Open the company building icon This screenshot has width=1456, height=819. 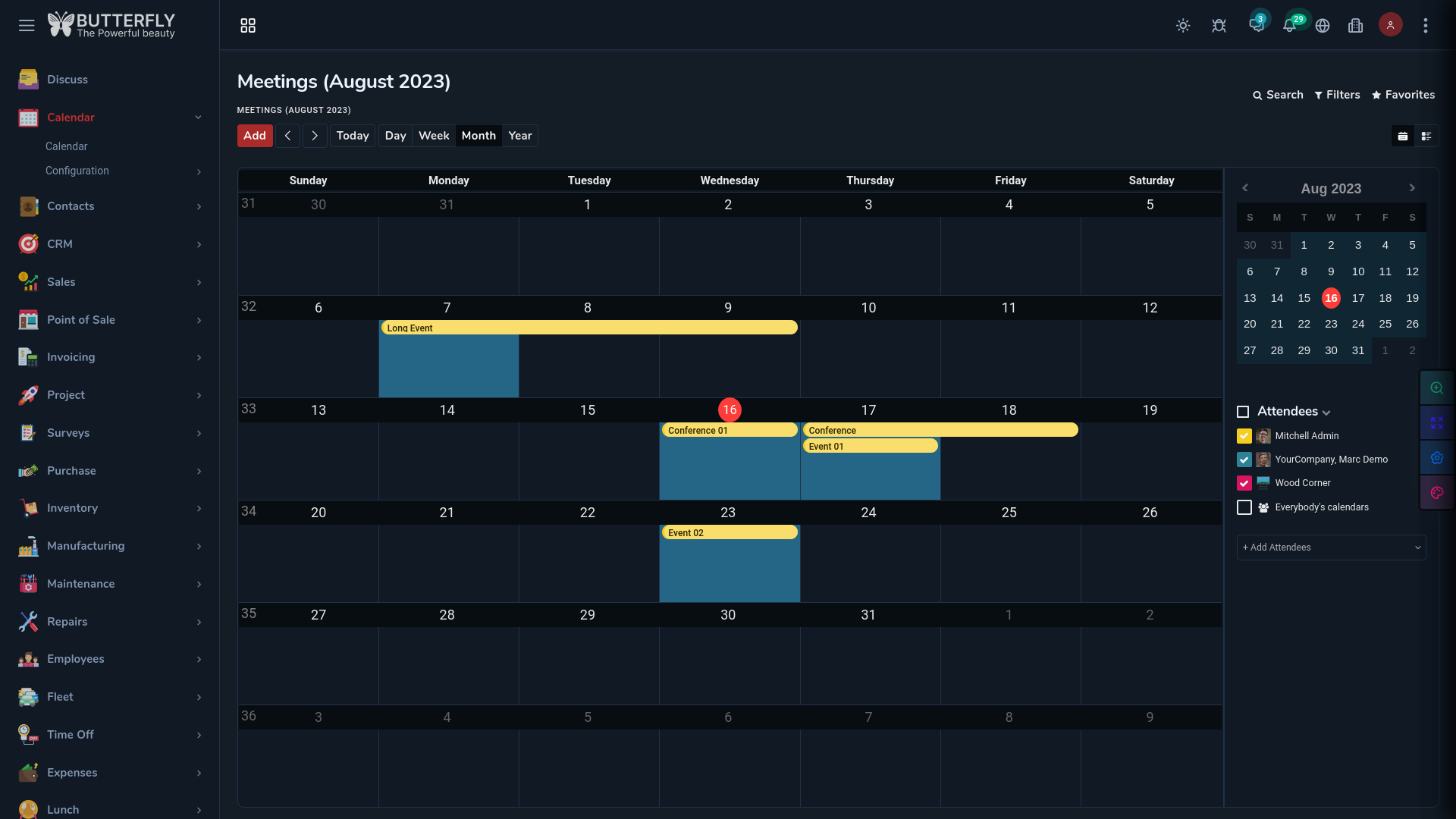click(x=1356, y=26)
